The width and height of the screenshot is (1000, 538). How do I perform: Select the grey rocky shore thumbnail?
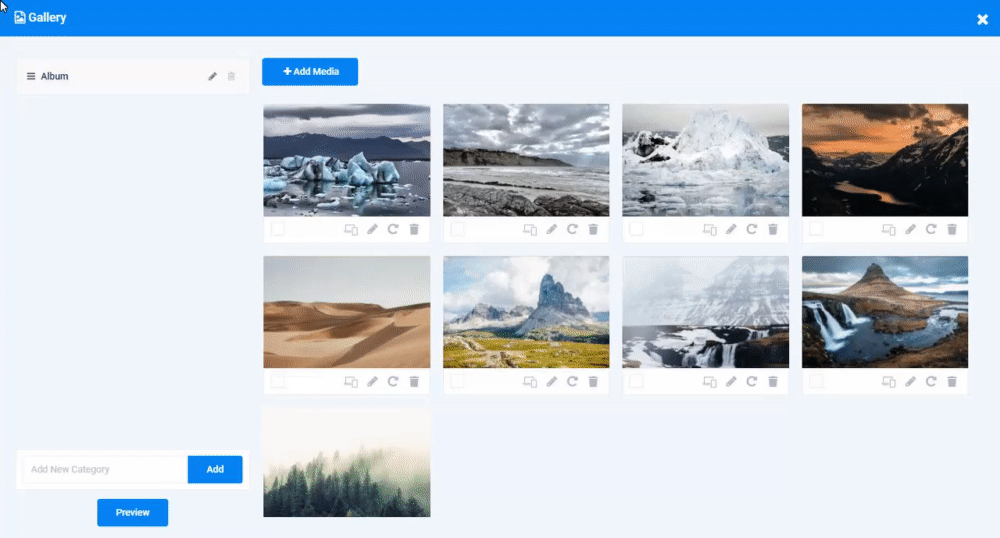pyautogui.click(x=526, y=160)
